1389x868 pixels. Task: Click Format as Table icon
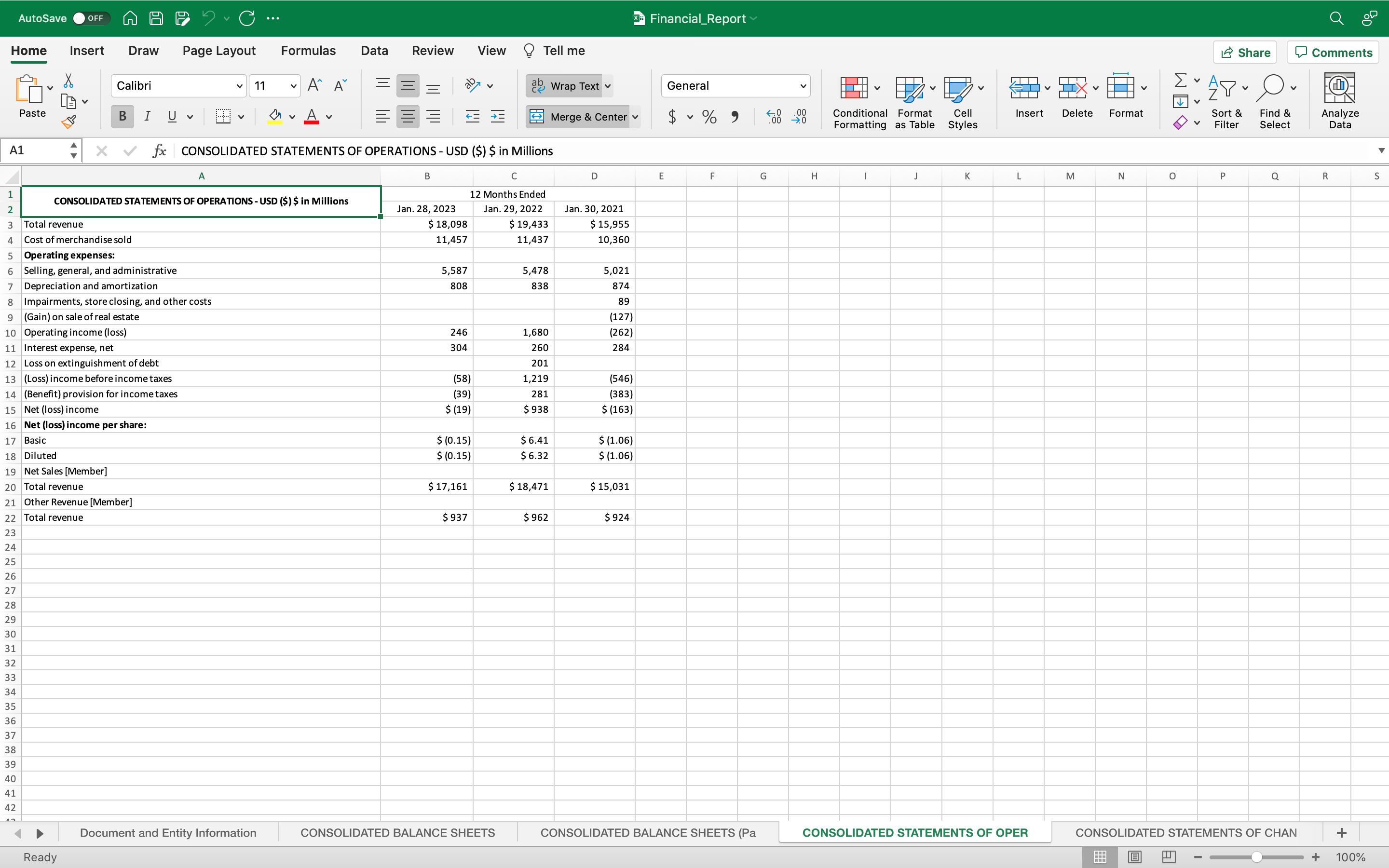(x=915, y=102)
